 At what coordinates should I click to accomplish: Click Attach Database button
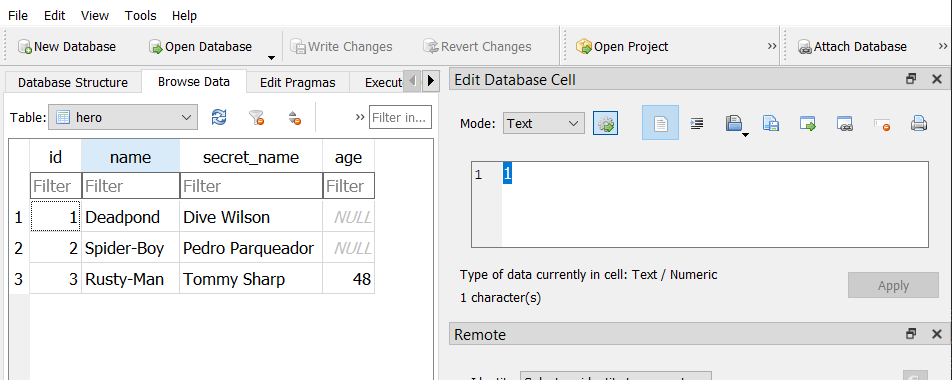point(852,47)
